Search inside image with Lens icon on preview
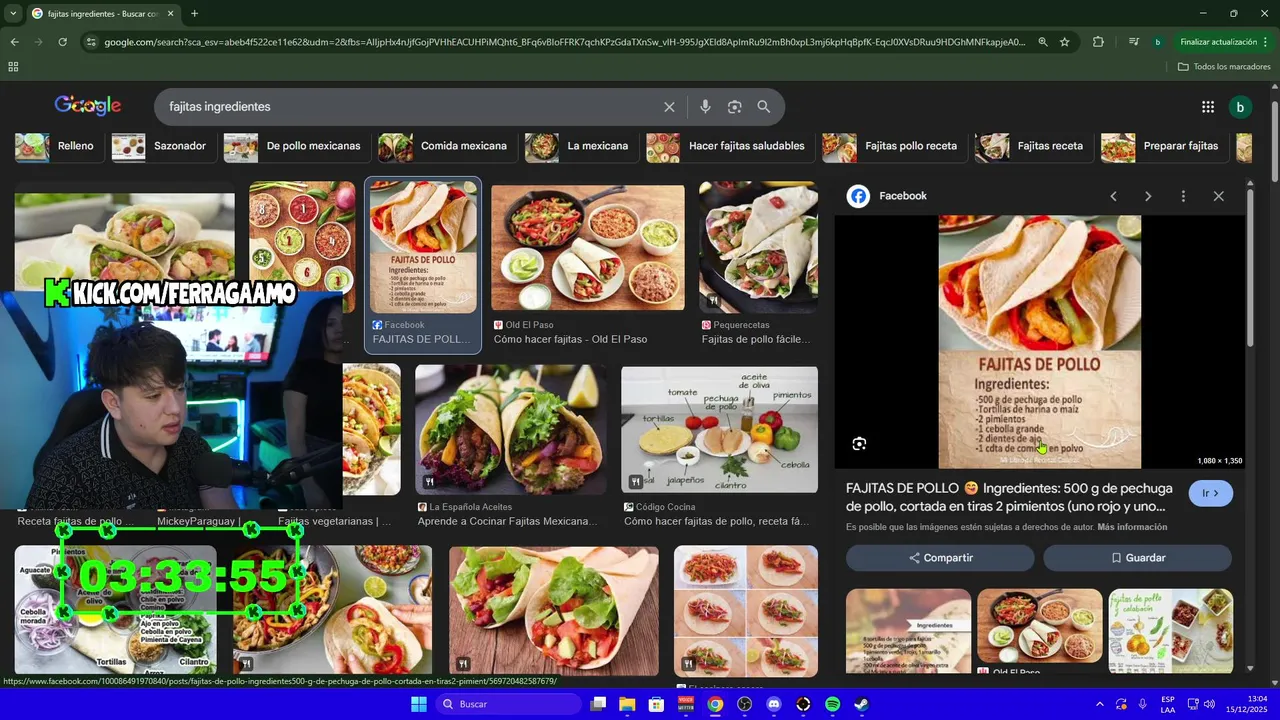This screenshot has width=1280, height=720. click(859, 444)
